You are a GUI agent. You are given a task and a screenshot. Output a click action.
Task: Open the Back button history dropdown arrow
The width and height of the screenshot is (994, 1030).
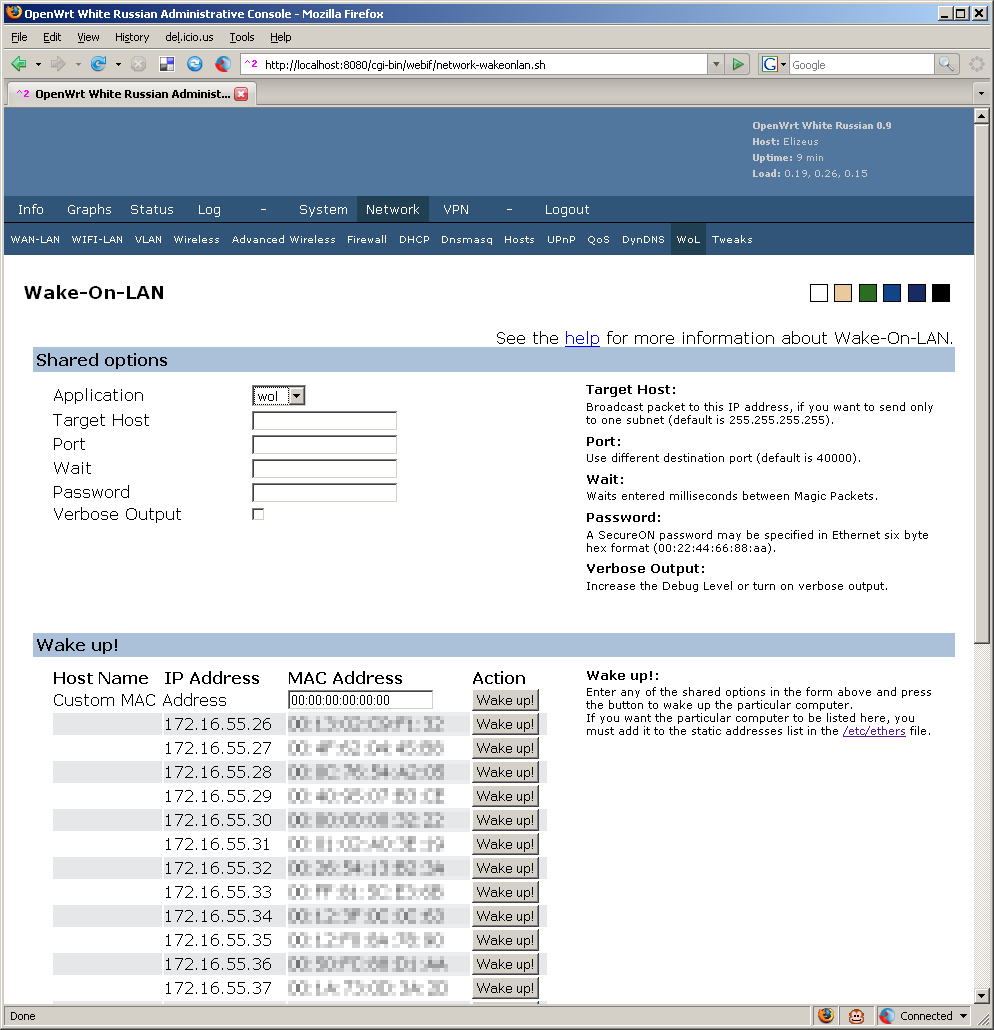click(38, 64)
